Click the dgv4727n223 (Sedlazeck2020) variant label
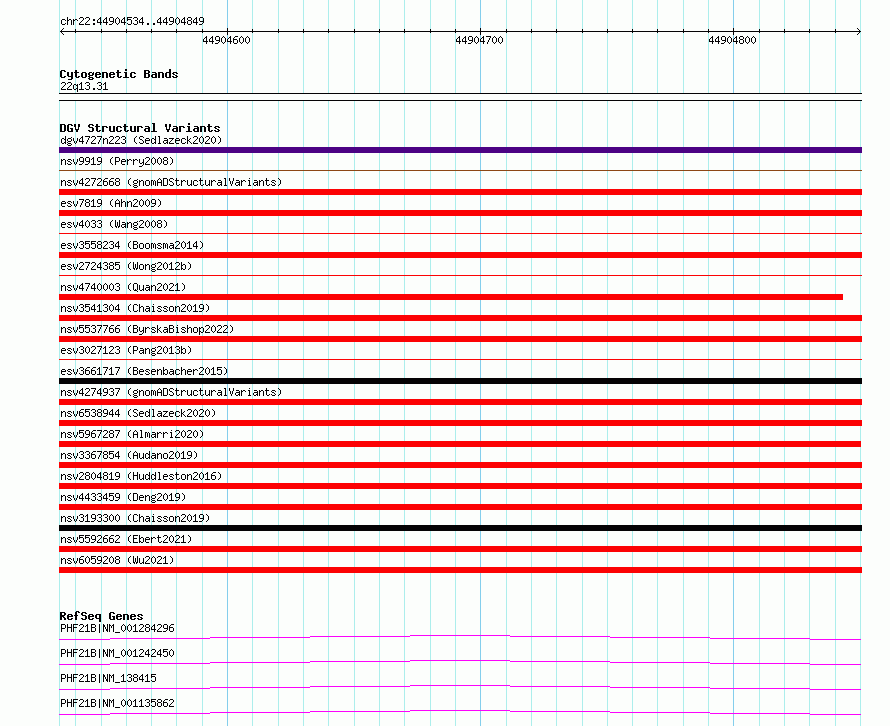 point(141,140)
